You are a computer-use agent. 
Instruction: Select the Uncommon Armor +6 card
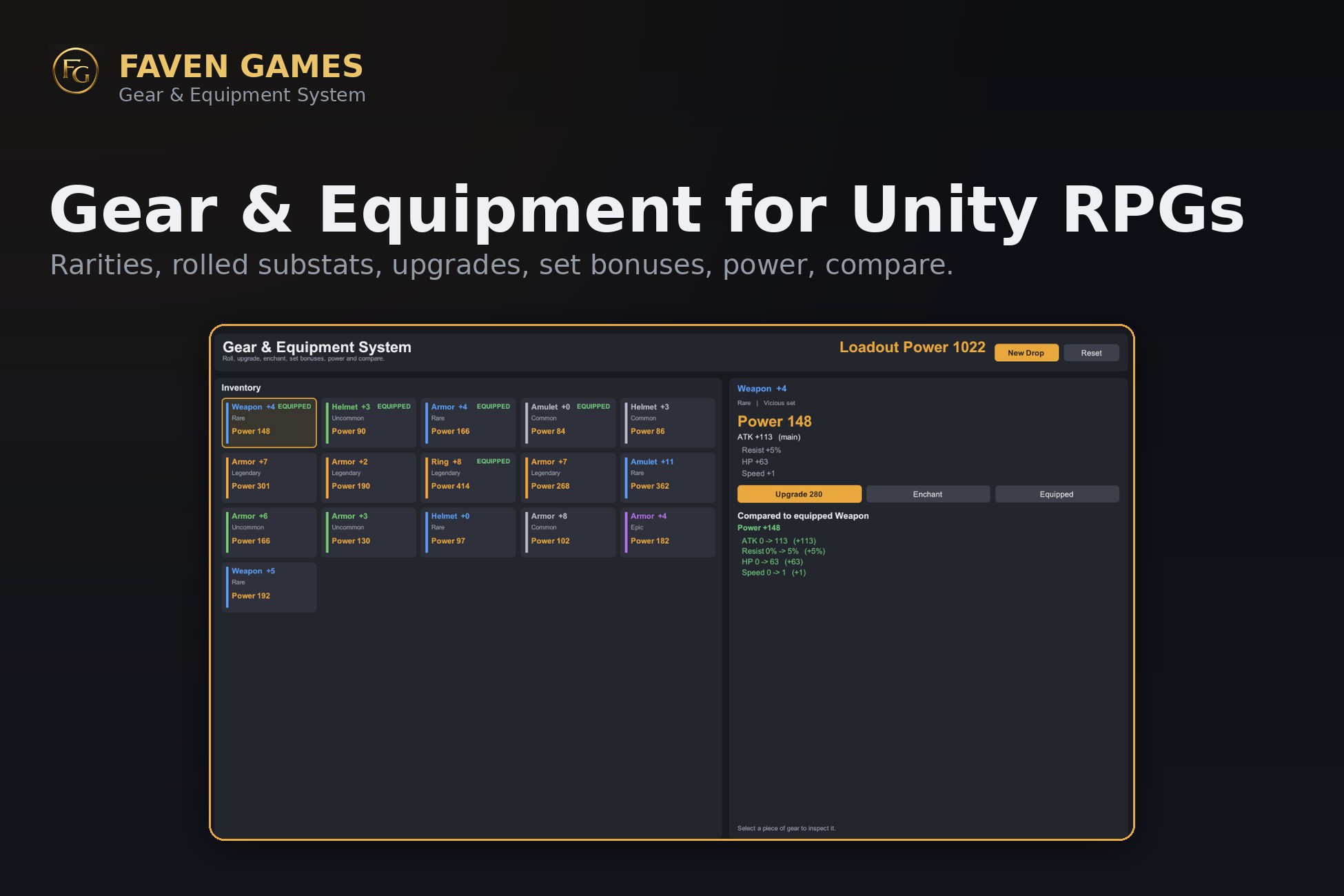pyautogui.click(x=269, y=532)
